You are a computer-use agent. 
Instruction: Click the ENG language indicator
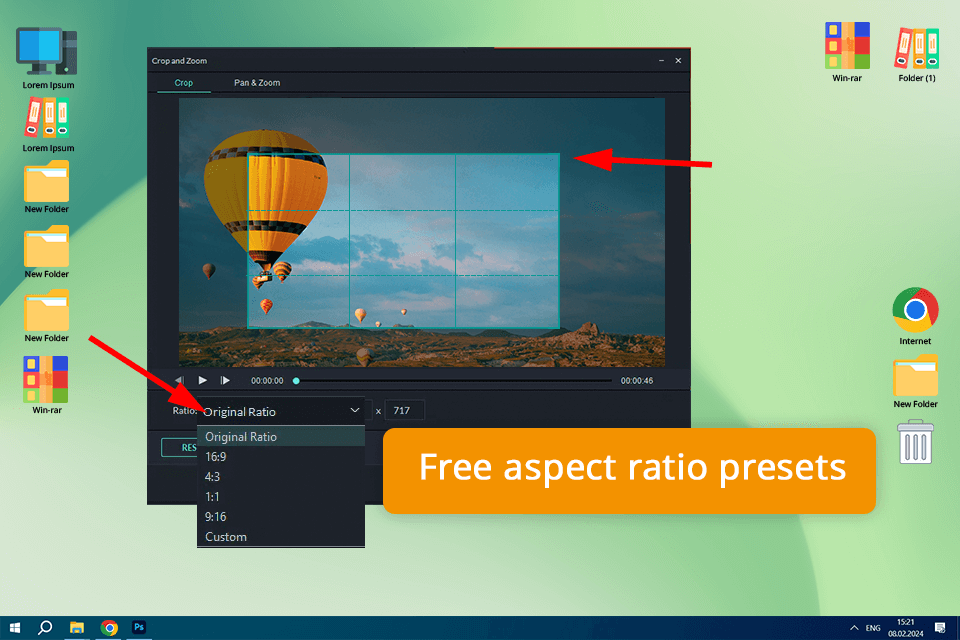point(873,628)
